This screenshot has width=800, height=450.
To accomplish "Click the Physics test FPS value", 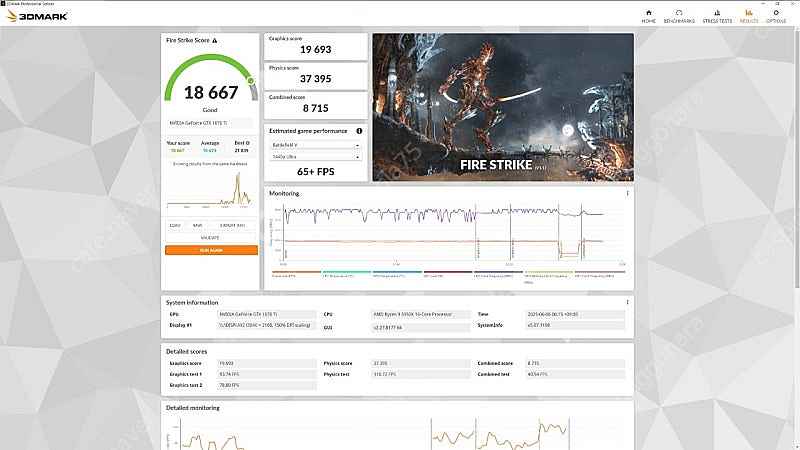I will [x=420, y=374].
